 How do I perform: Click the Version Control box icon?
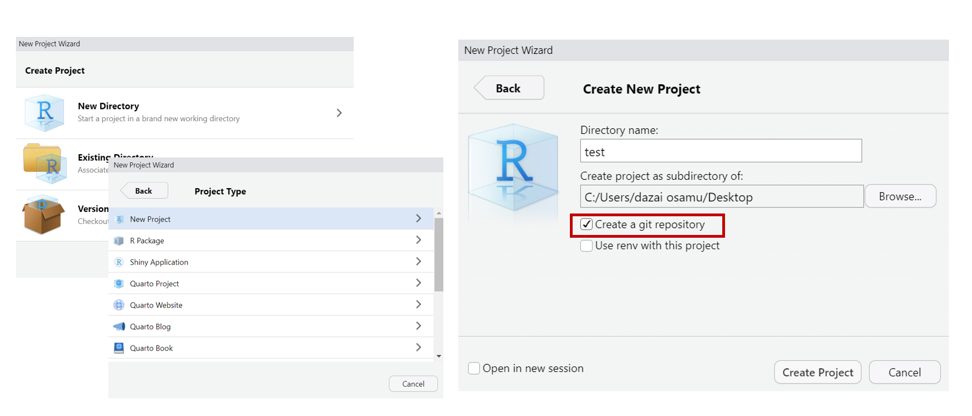[x=43, y=214]
